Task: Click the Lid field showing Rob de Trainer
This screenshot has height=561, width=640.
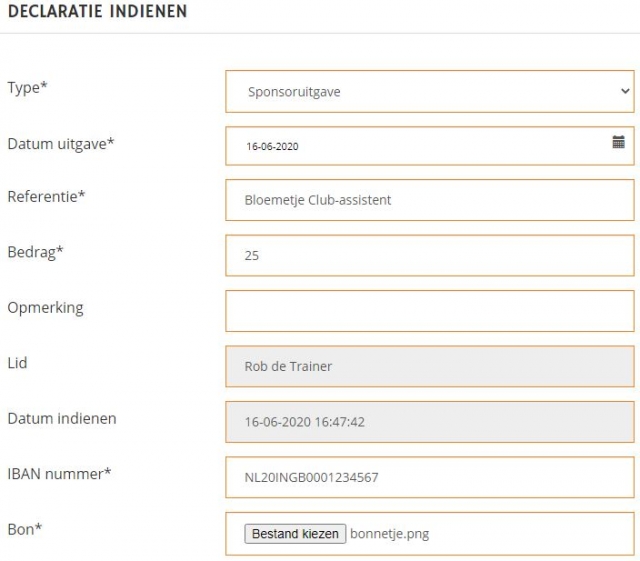Action: [429, 366]
